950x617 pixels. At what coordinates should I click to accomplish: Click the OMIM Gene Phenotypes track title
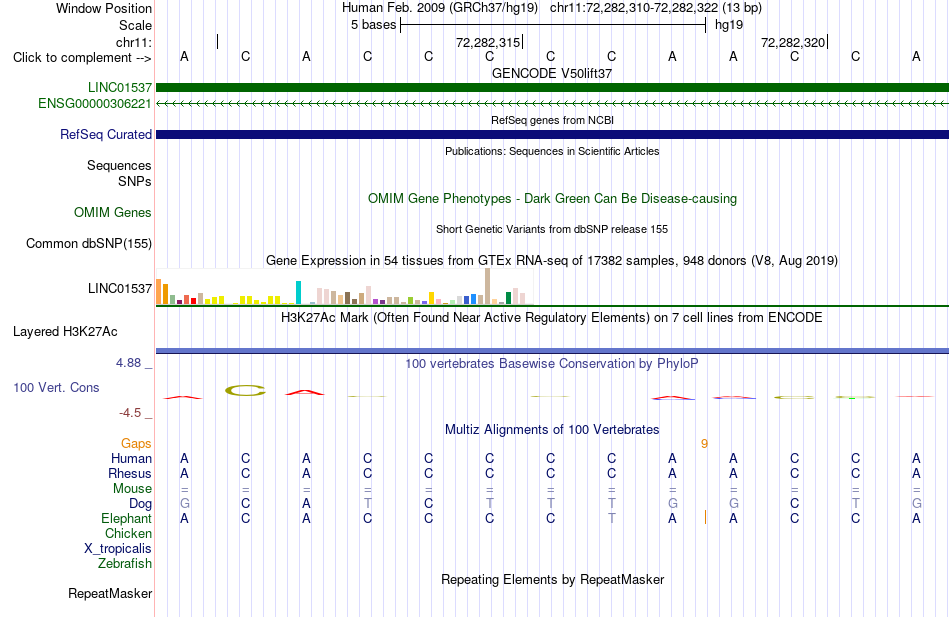tap(552, 199)
